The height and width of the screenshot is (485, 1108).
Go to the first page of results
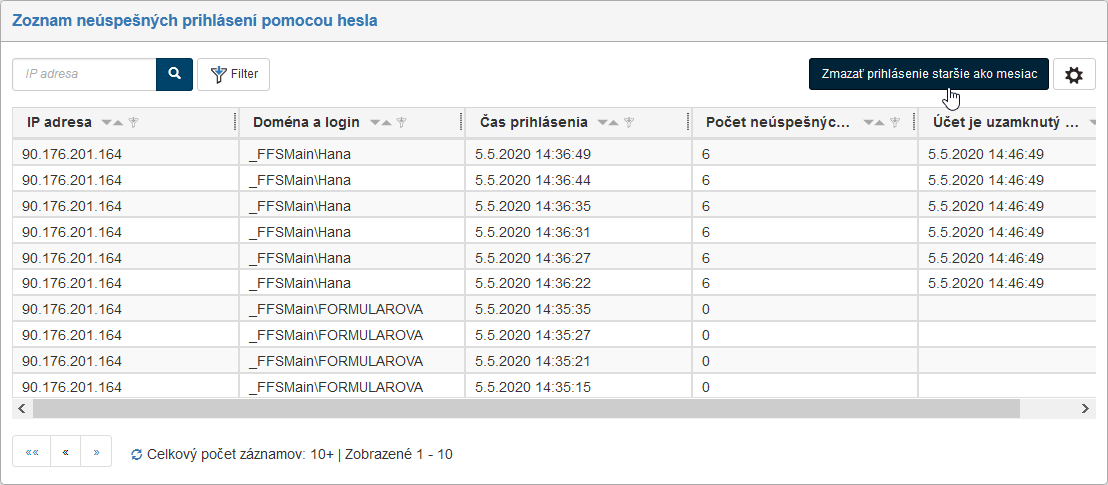(x=32, y=452)
